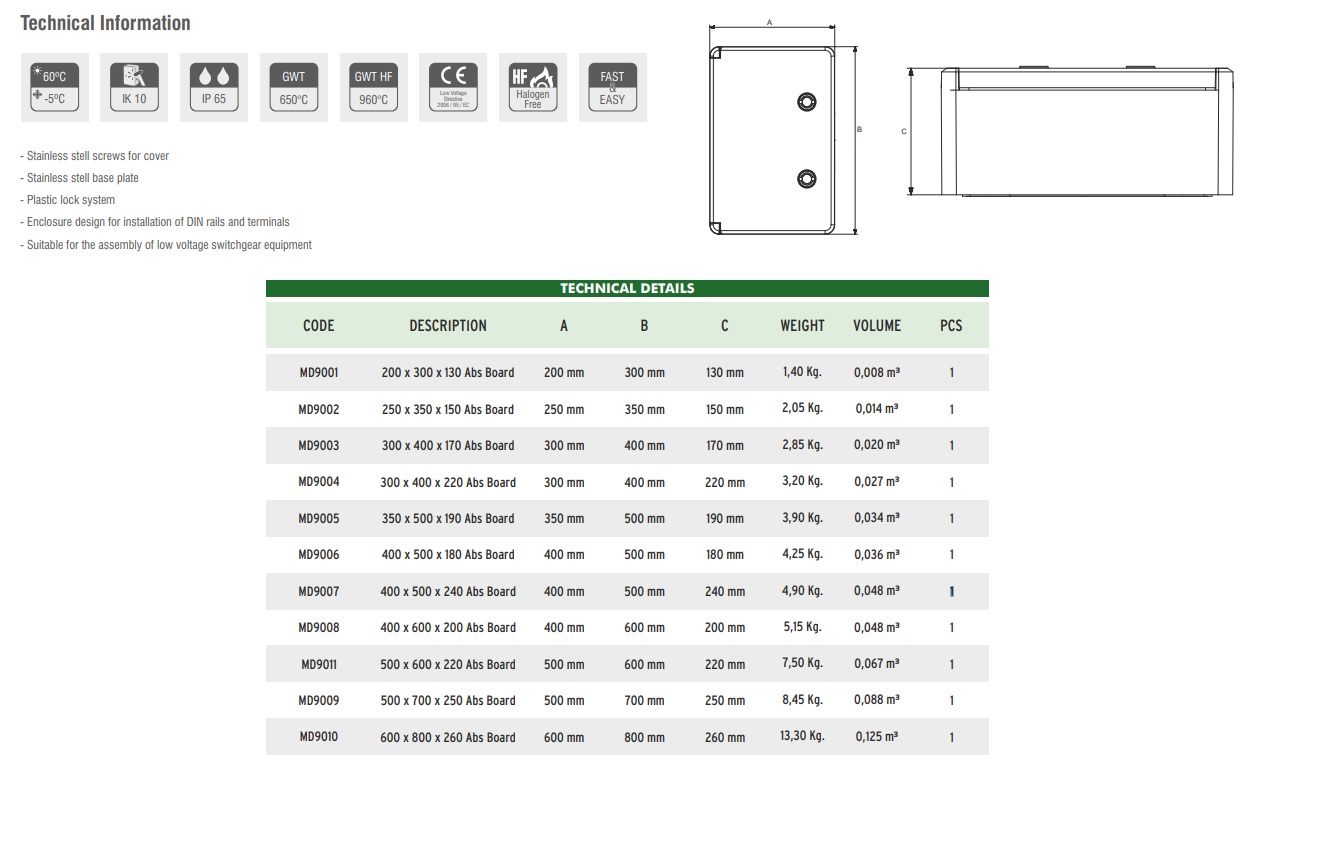Click the 600 x 800 x 260 Abs Board description
1340x850 pixels.
point(448,737)
